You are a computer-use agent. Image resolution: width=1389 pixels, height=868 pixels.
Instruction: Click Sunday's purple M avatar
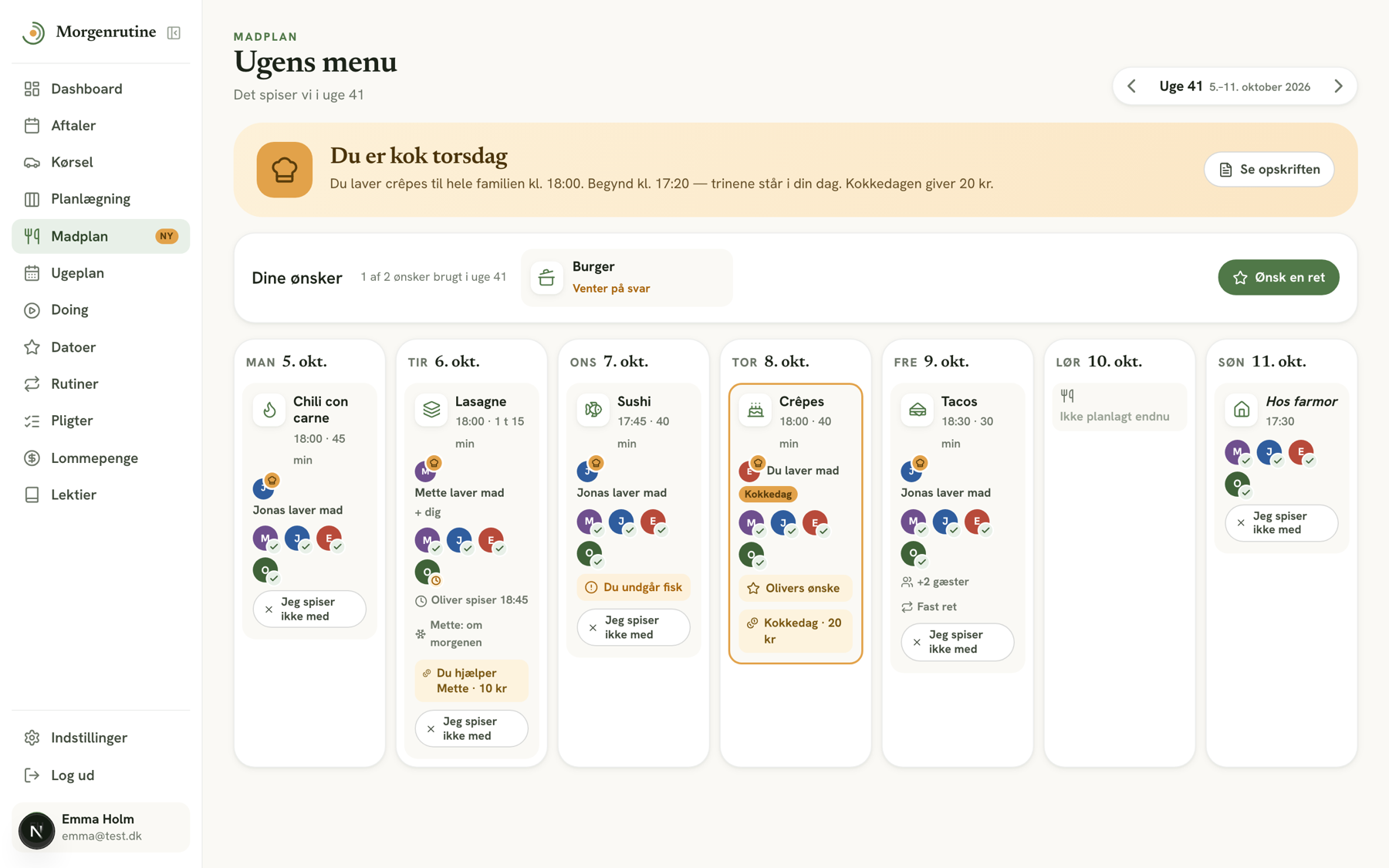tap(1238, 452)
